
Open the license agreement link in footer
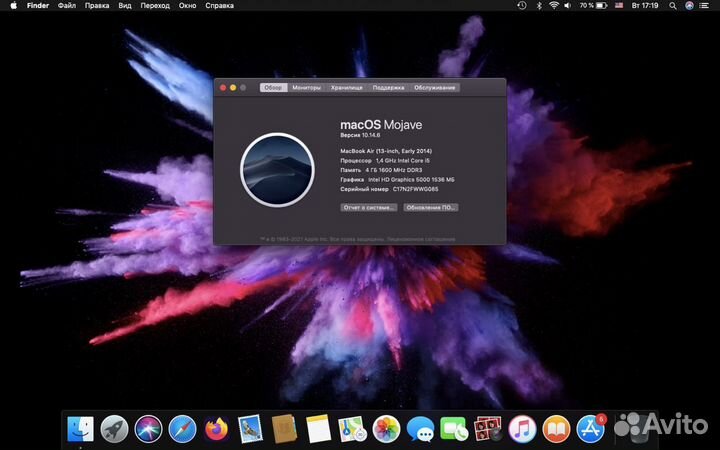[421, 239]
